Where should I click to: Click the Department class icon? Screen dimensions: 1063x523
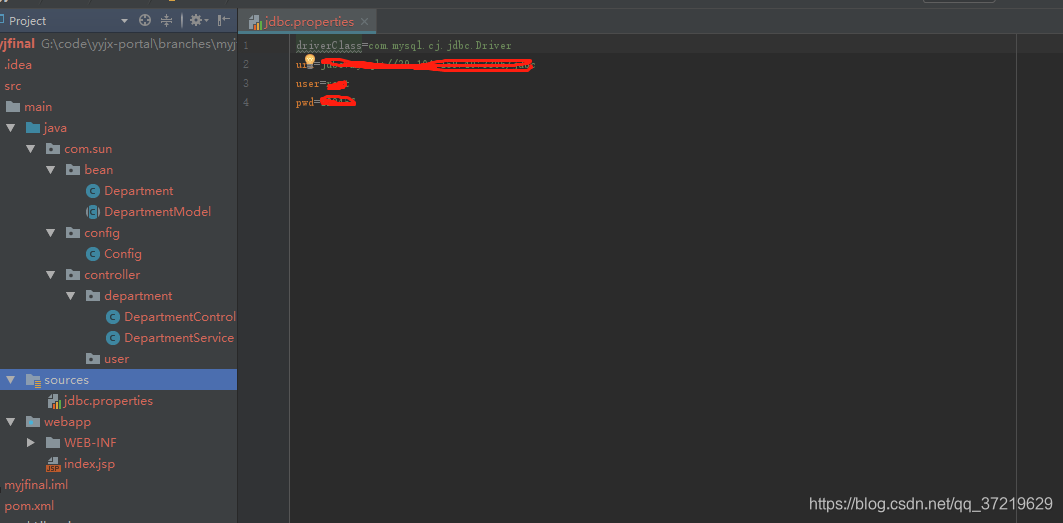[93, 191]
